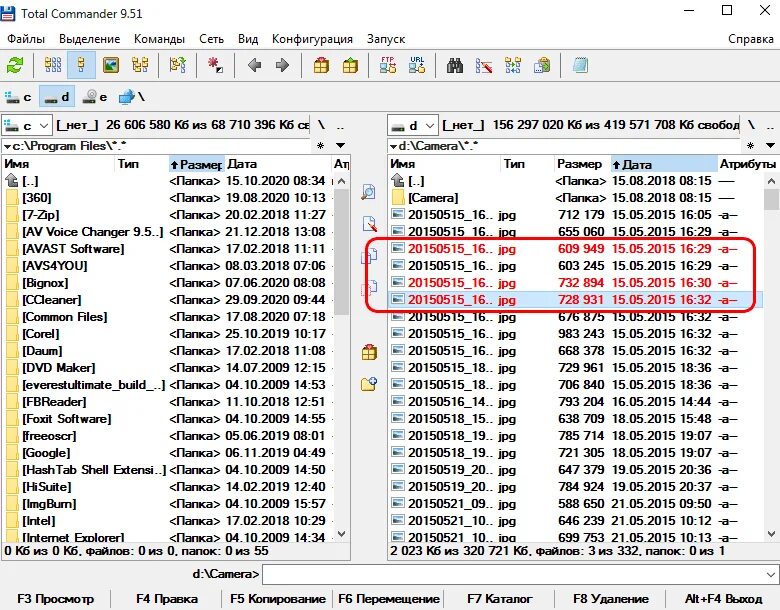Open the URL new FTP connection icon
Viewport: 780px width, 610px height.
[x=417, y=65]
